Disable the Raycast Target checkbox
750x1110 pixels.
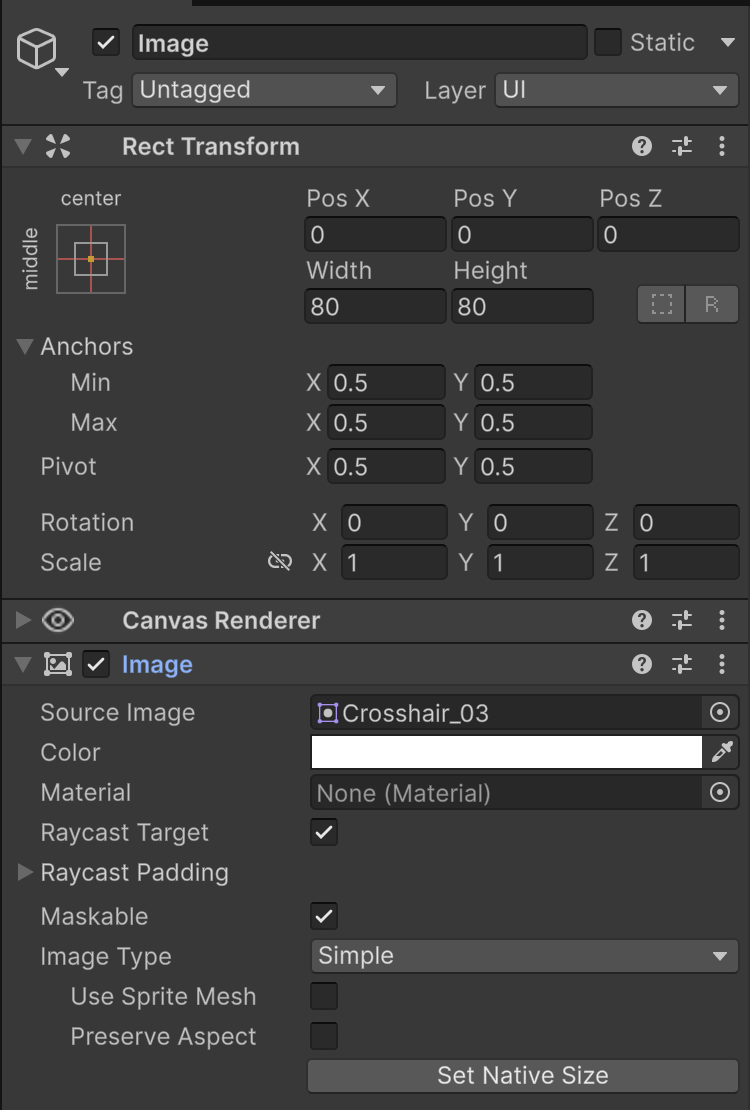click(x=324, y=833)
